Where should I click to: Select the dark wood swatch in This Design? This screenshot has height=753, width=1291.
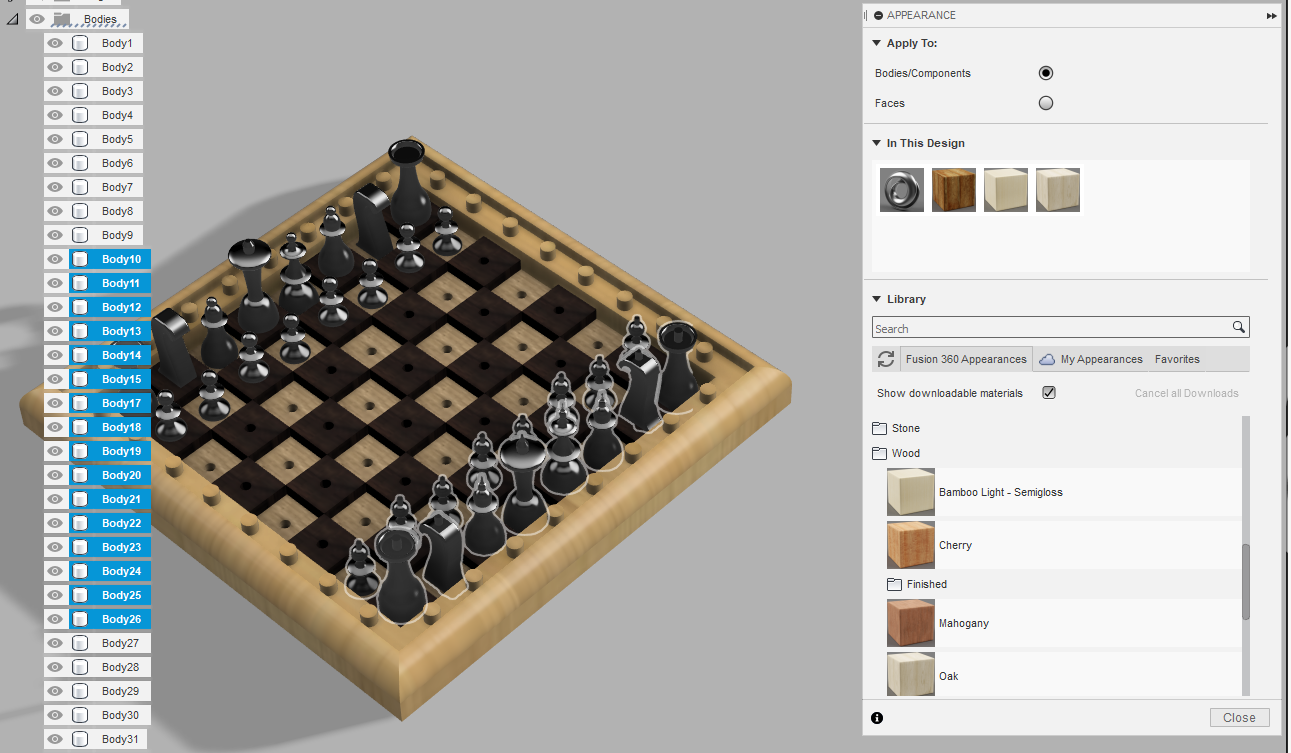coord(954,190)
